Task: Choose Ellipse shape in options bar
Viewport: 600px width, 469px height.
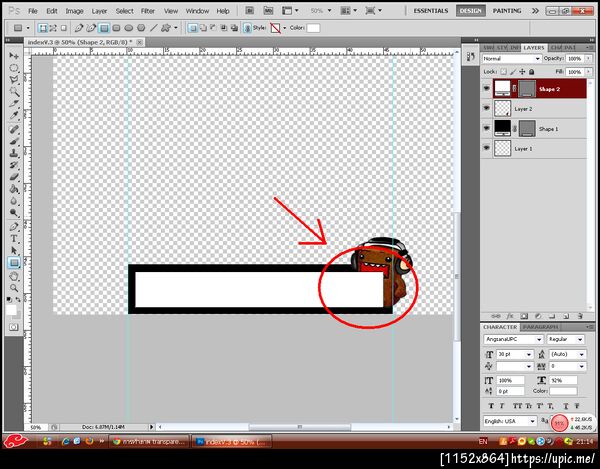Action: click(129, 28)
